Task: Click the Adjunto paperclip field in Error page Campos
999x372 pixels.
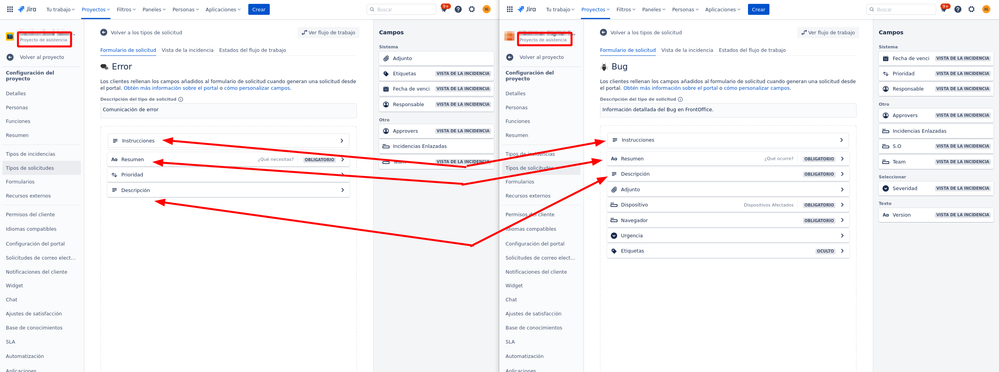Action: [436, 58]
